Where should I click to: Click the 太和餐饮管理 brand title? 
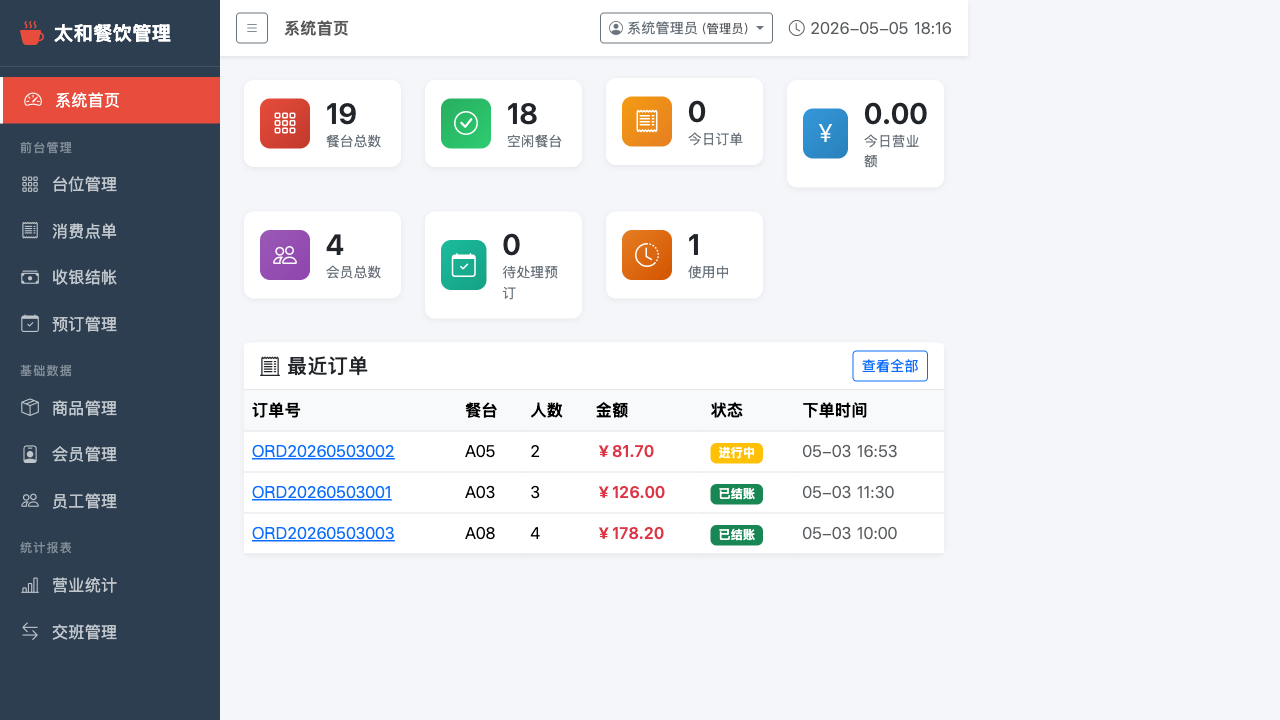[x=112, y=33]
